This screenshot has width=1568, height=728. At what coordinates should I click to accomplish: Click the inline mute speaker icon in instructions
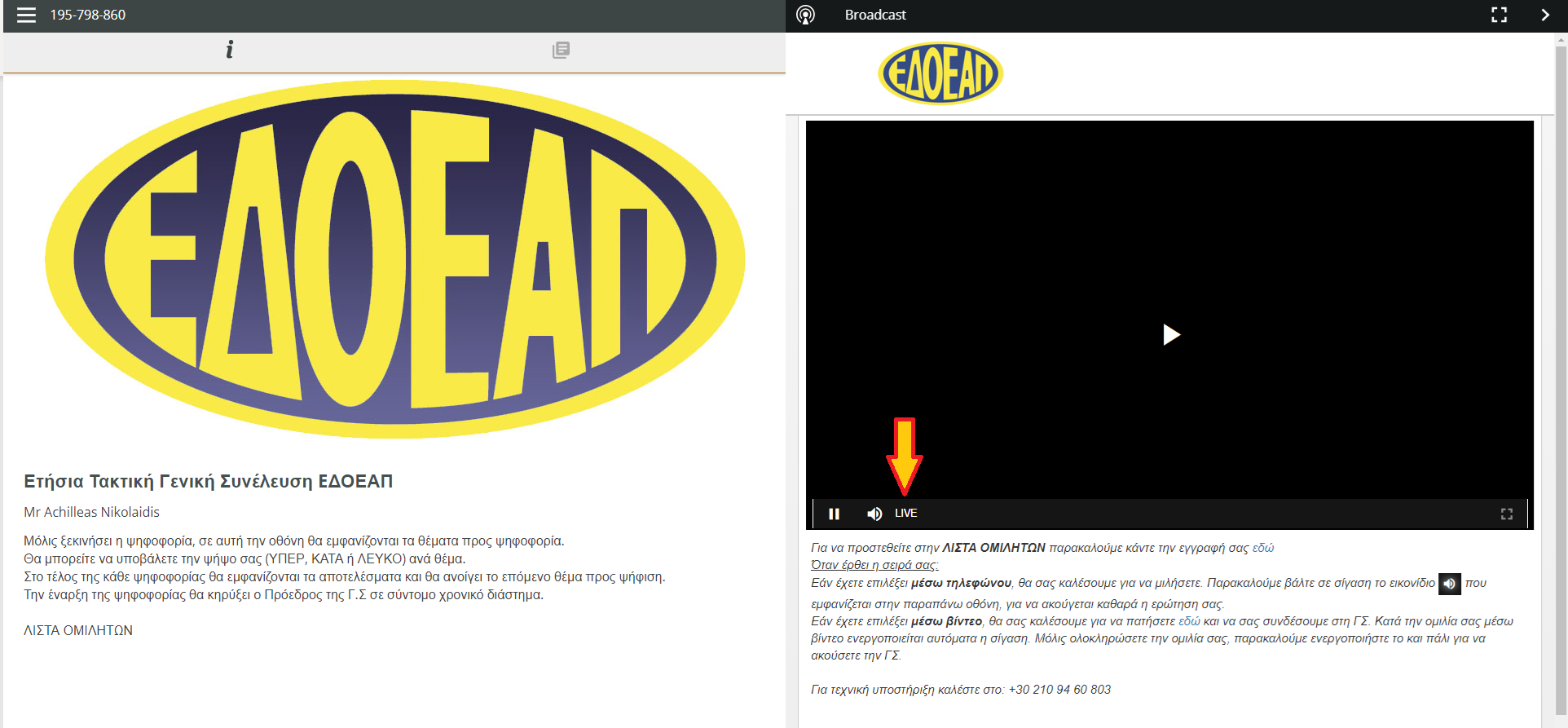pyautogui.click(x=1450, y=584)
